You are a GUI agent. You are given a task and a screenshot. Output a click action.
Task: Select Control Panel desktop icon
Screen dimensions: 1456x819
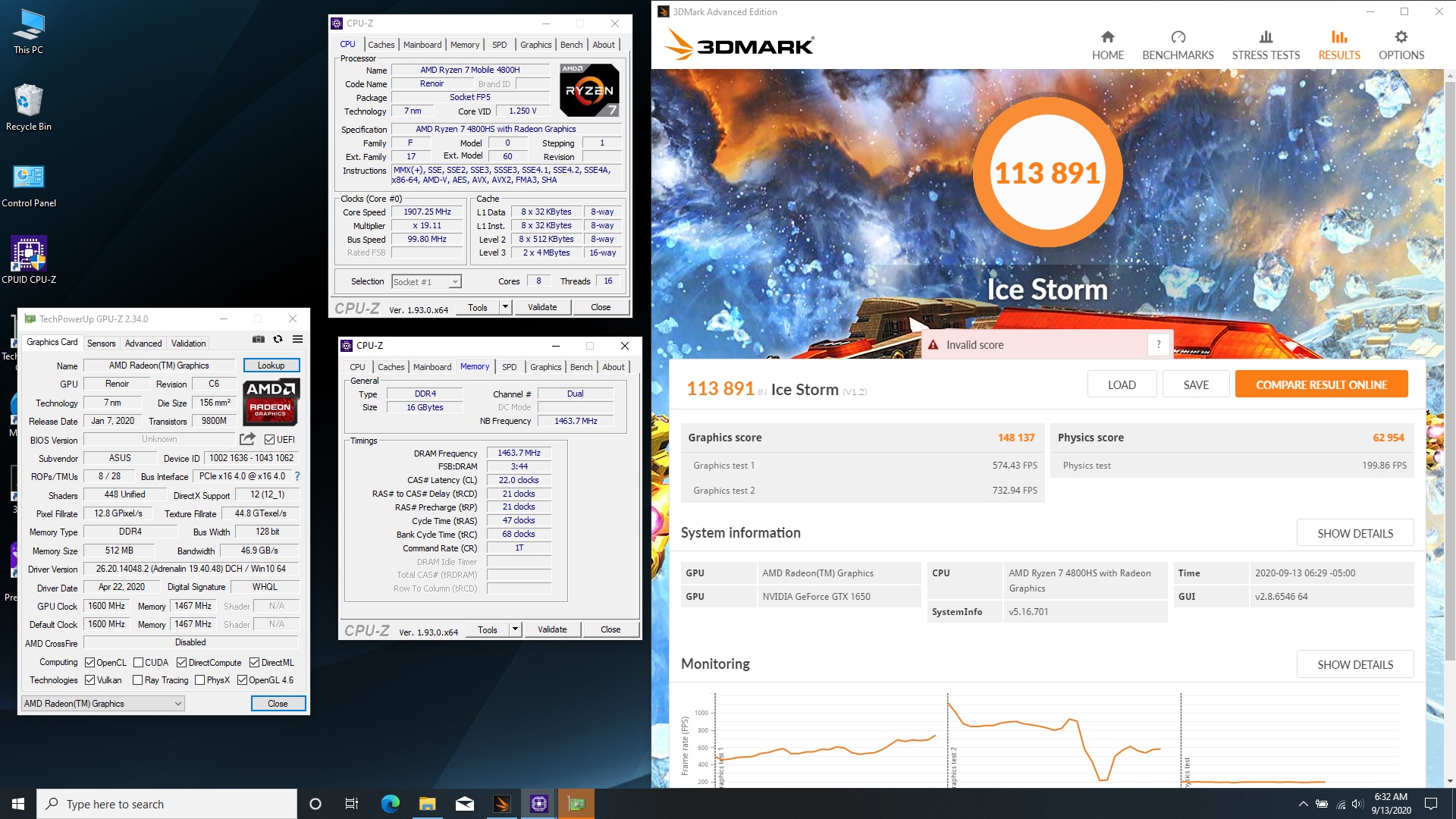tap(29, 186)
